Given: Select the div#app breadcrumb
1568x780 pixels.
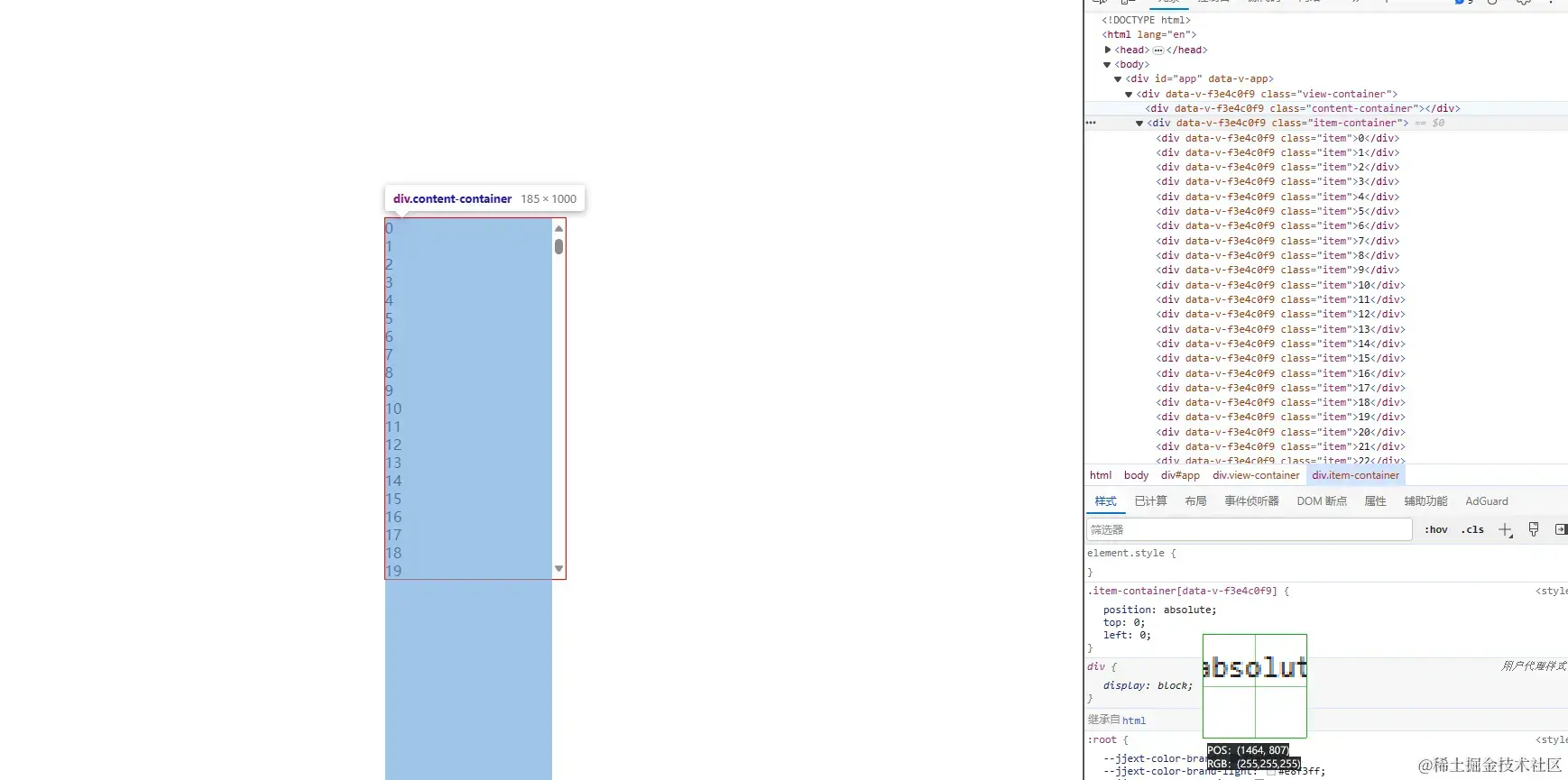Looking at the screenshot, I should pos(1180,475).
